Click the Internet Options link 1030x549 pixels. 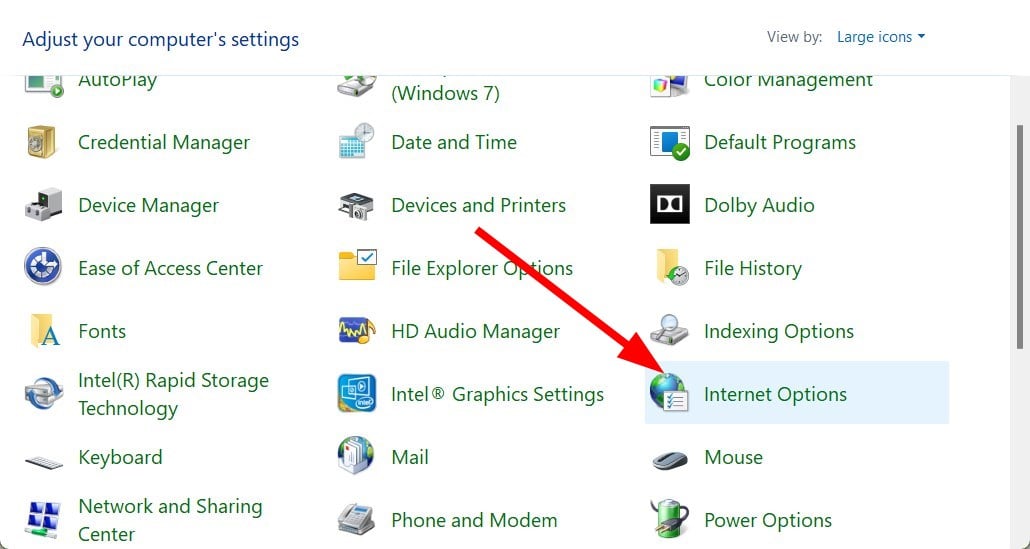(x=775, y=395)
